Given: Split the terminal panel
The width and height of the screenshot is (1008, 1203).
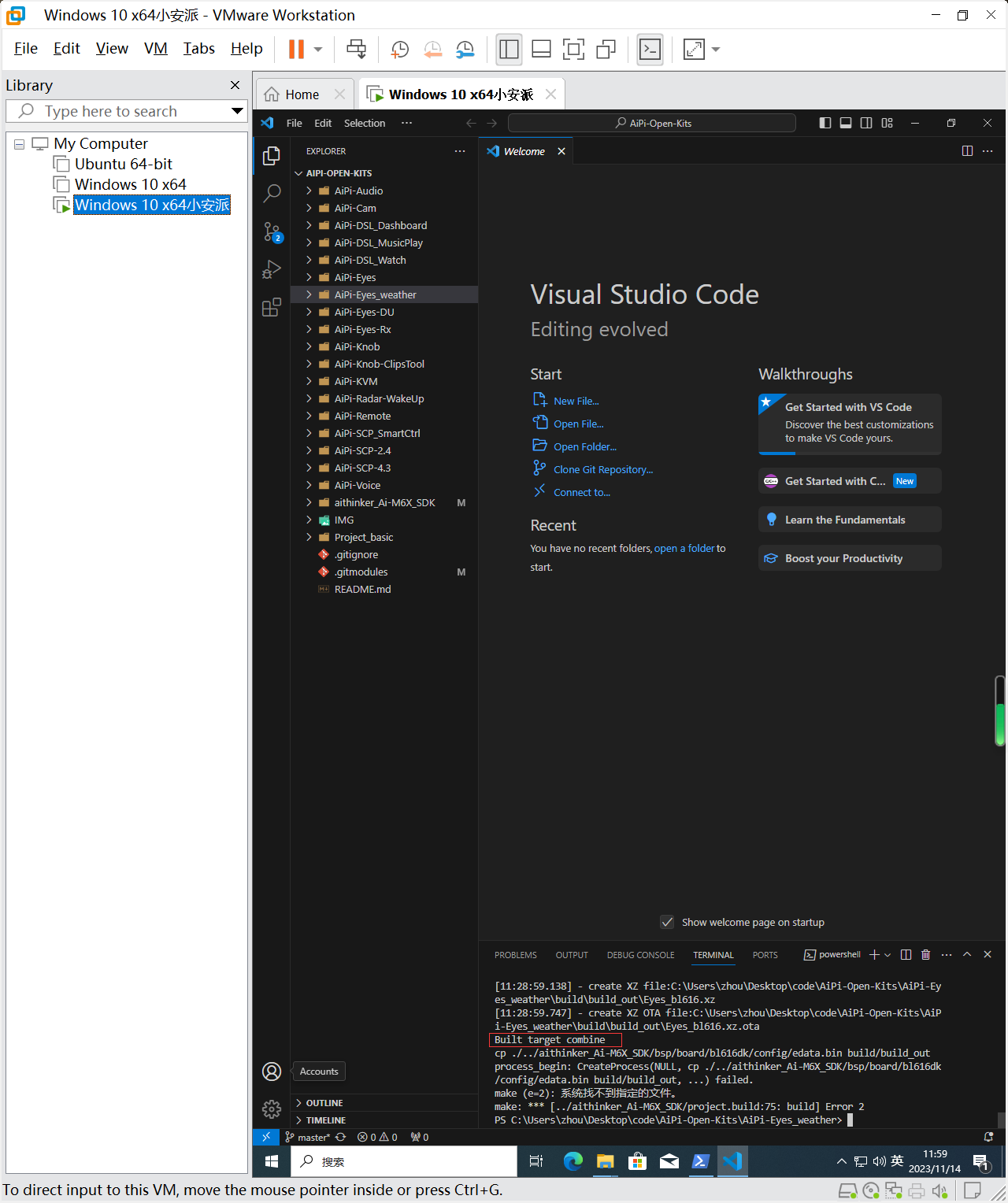Looking at the screenshot, I should 906,954.
